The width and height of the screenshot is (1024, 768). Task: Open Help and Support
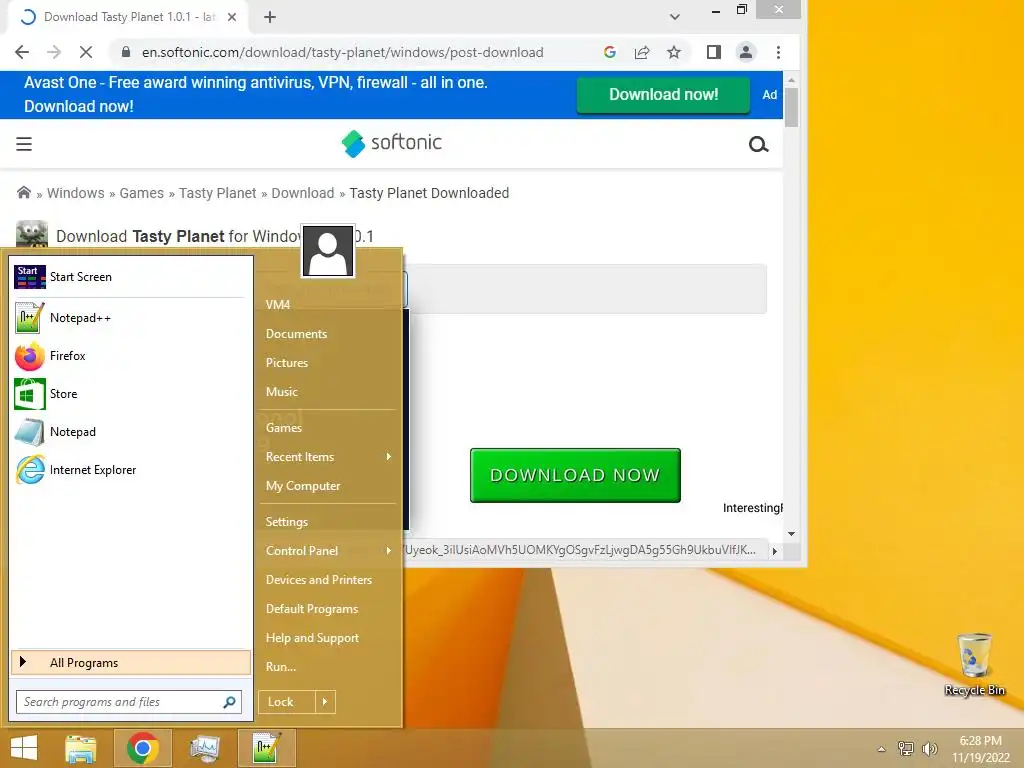[x=312, y=638]
